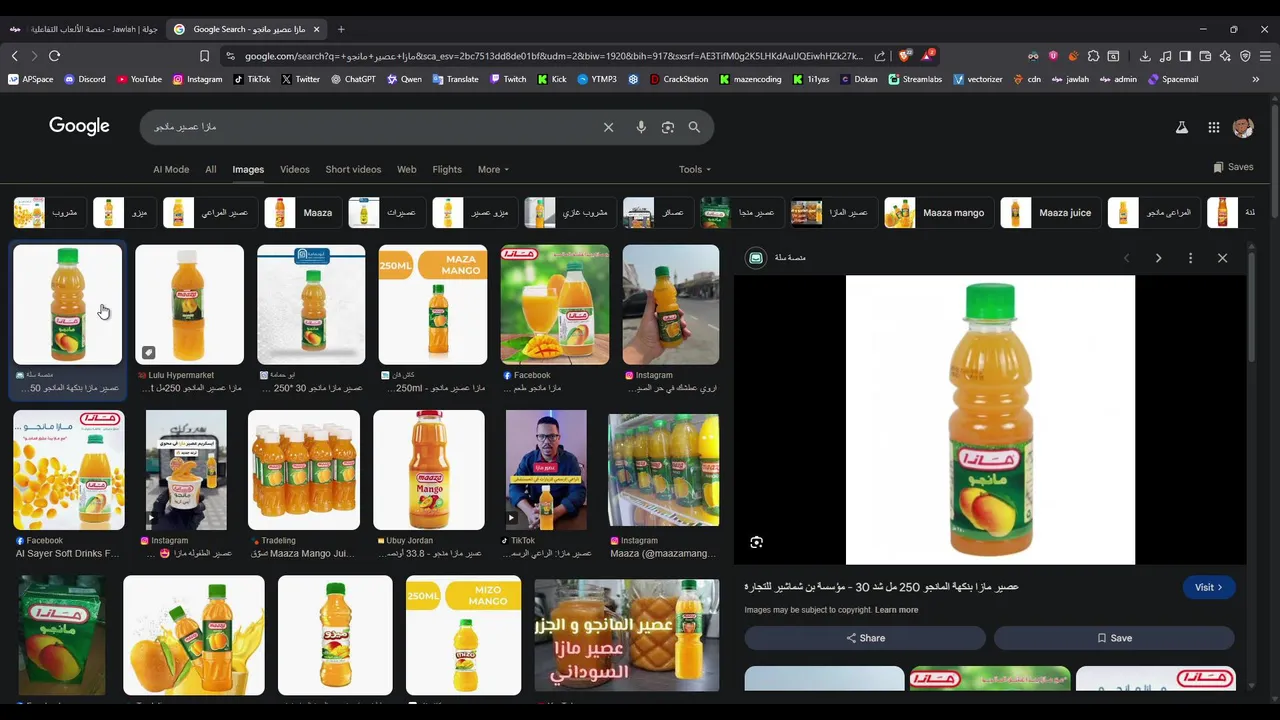Open the Extensions puzzle icon
Viewport: 1280px width, 720px height.
click(x=1093, y=56)
